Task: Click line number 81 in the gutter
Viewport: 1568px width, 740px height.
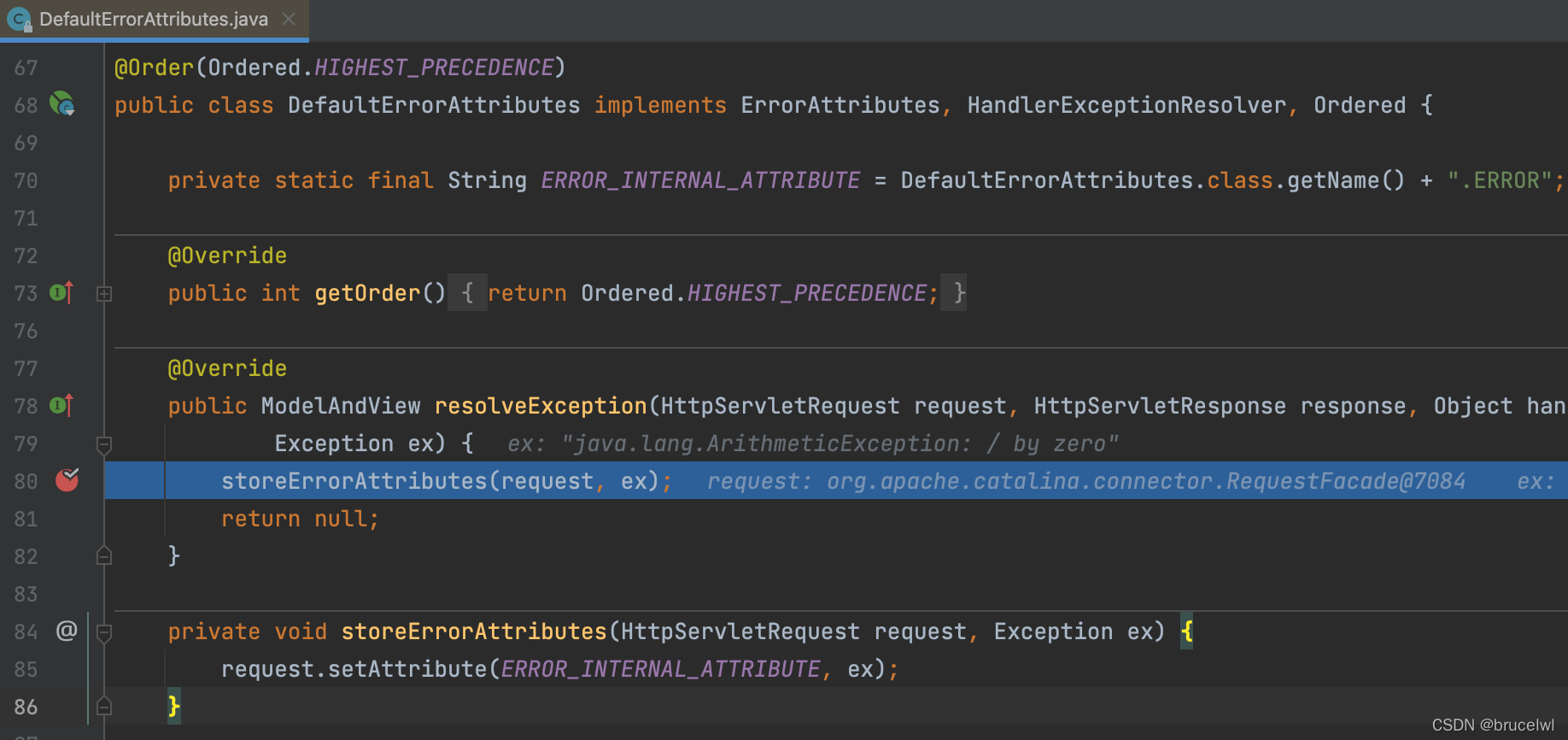Action: [26, 519]
